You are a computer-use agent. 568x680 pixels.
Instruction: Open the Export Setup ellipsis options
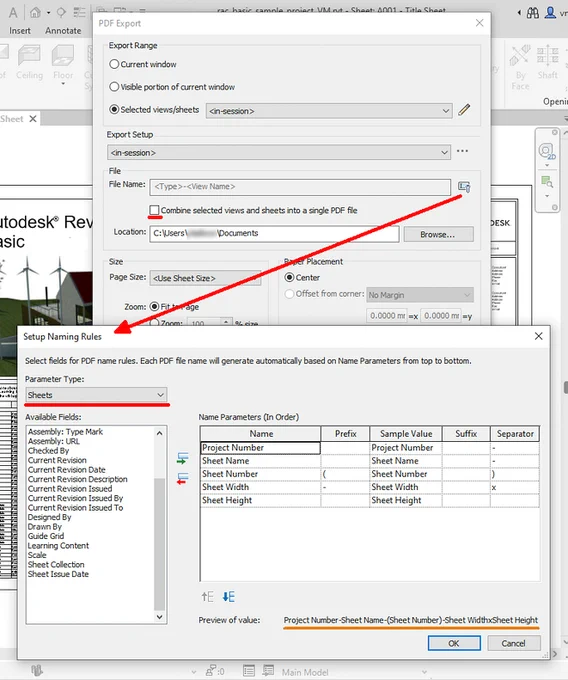coord(462,151)
